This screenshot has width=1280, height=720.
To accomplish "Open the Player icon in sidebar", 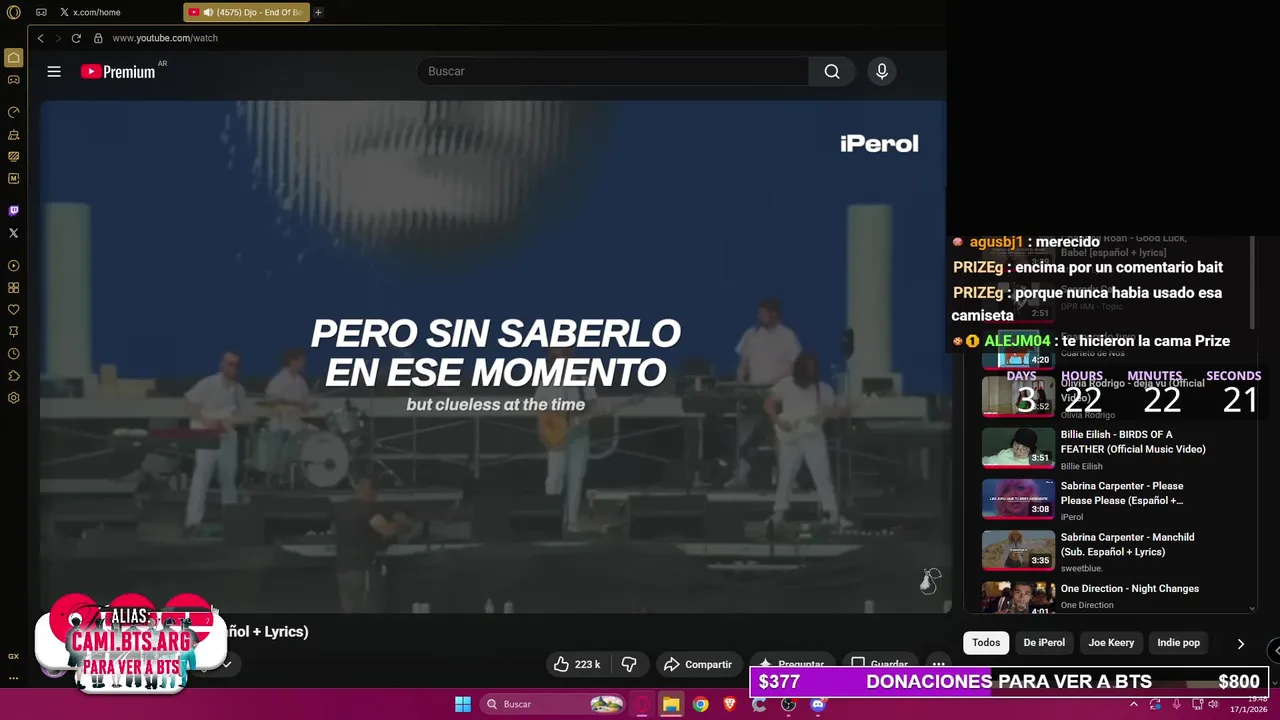I will click(x=13, y=266).
